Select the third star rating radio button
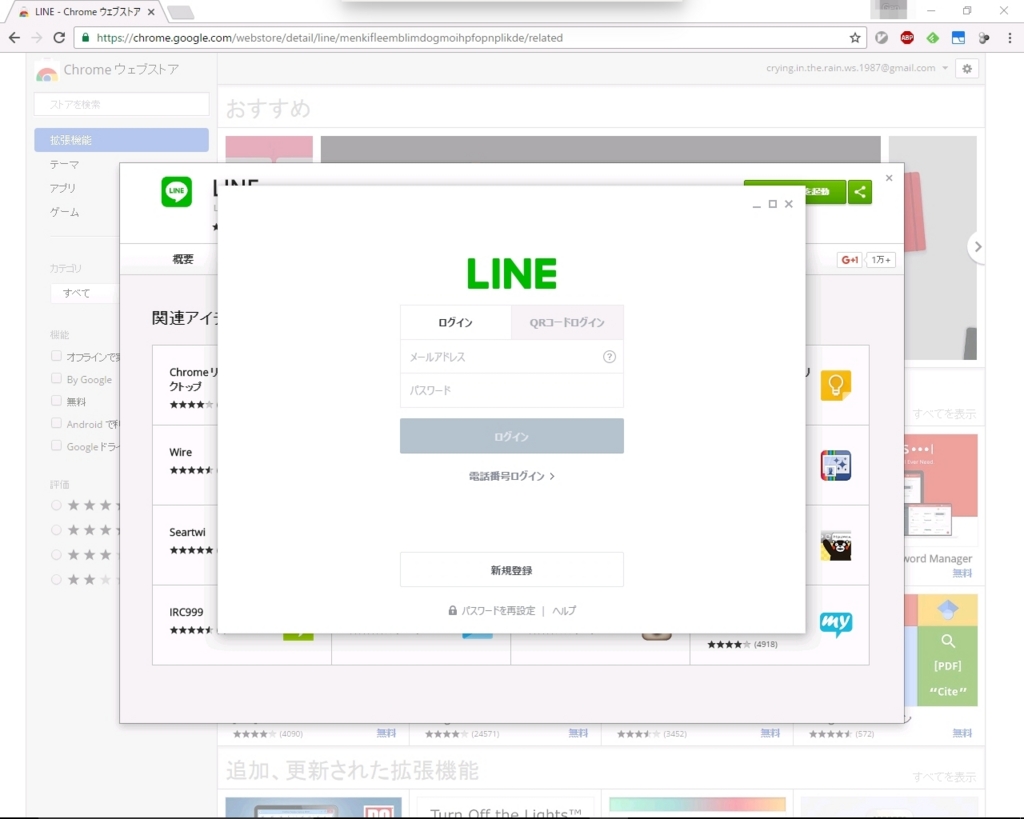 pyautogui.click(x=56, y=554)
